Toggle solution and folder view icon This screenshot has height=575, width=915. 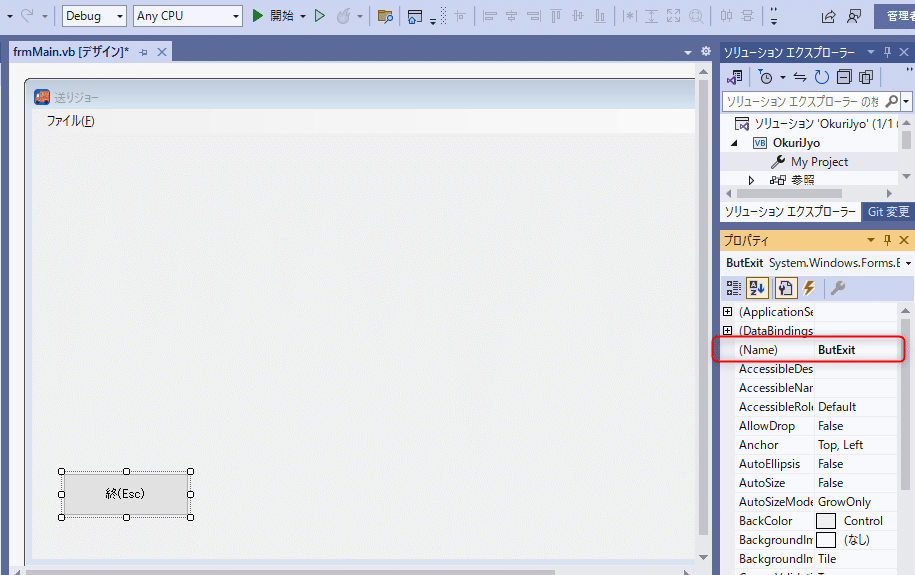pyautogui.click(x=734, y=77)
